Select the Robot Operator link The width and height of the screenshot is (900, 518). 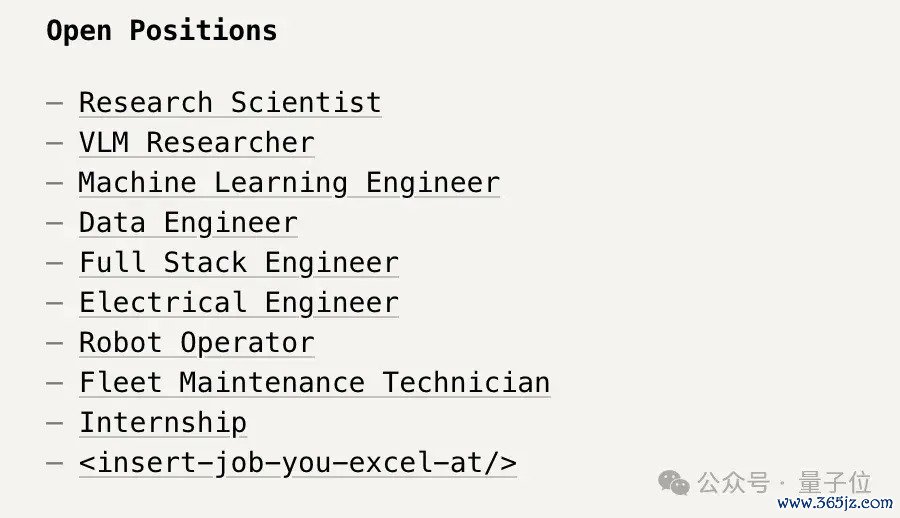point(197,343)
